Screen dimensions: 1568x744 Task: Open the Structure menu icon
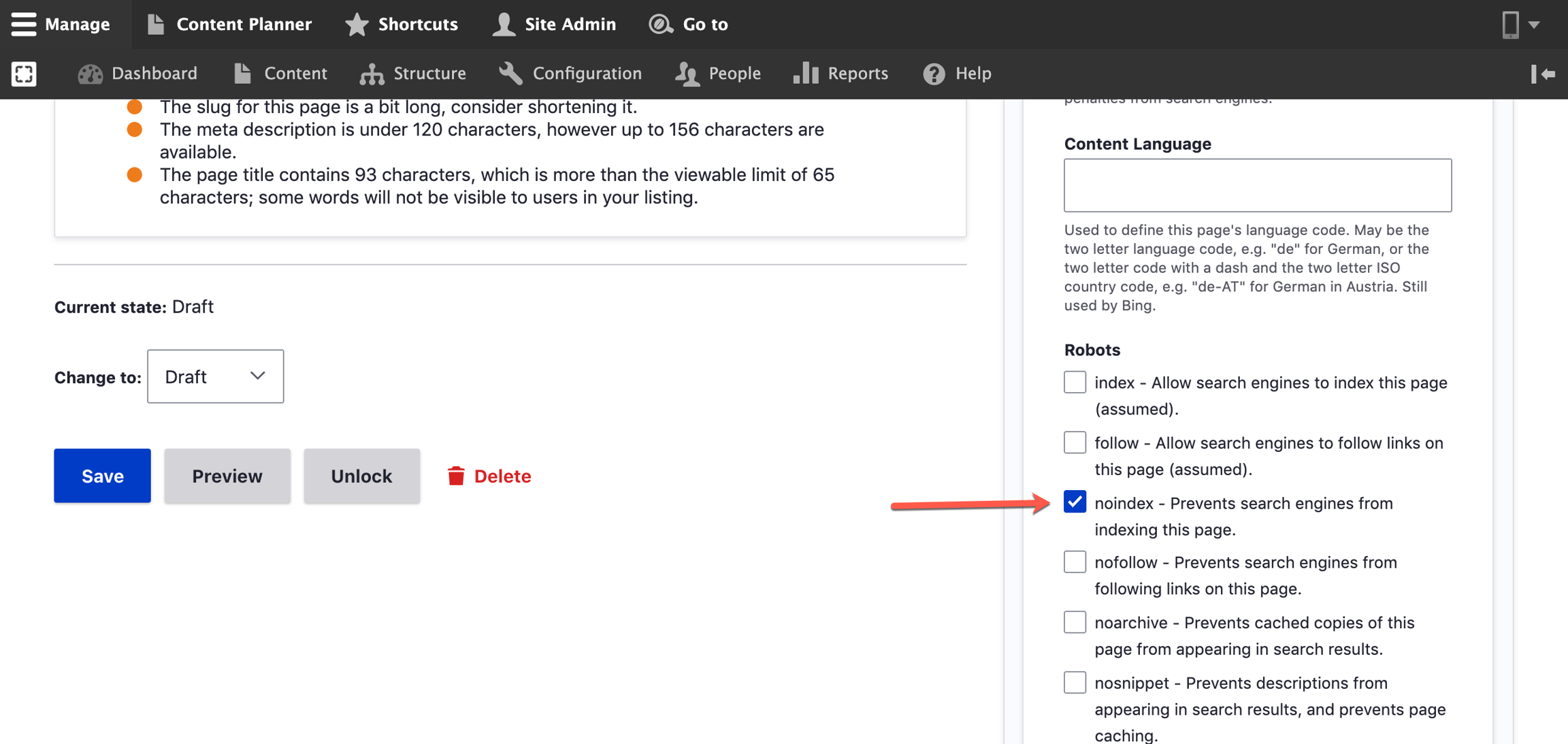372,74
